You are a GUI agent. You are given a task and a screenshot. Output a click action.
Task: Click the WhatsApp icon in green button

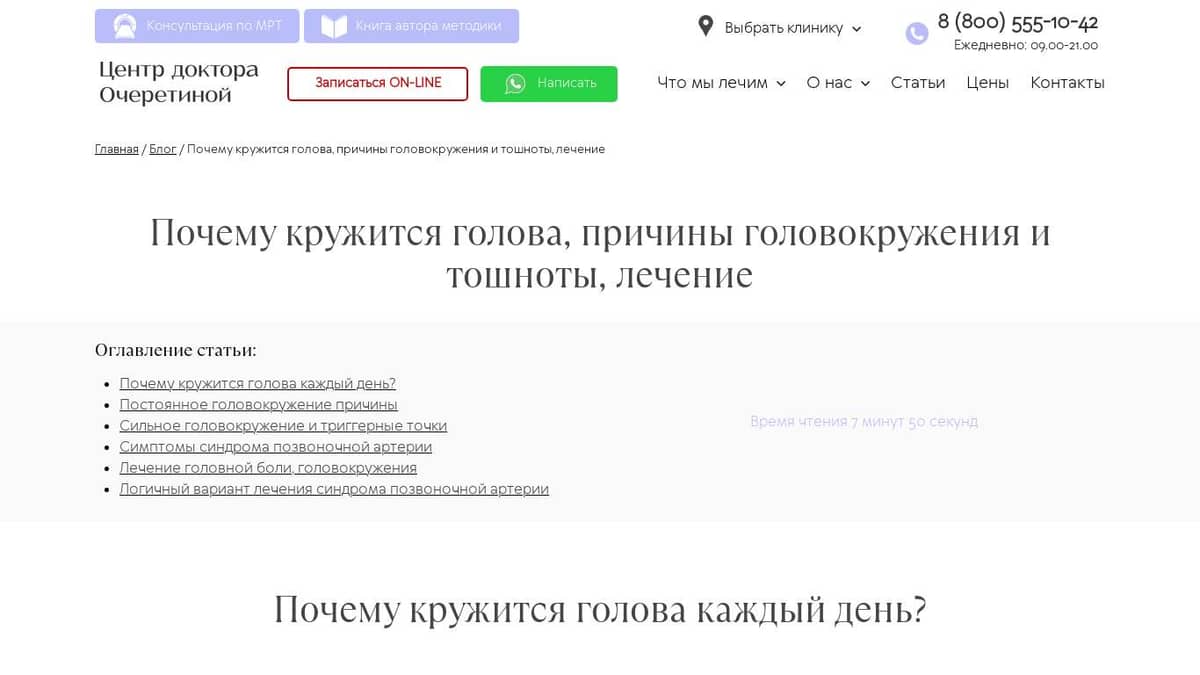coord(515,84)
